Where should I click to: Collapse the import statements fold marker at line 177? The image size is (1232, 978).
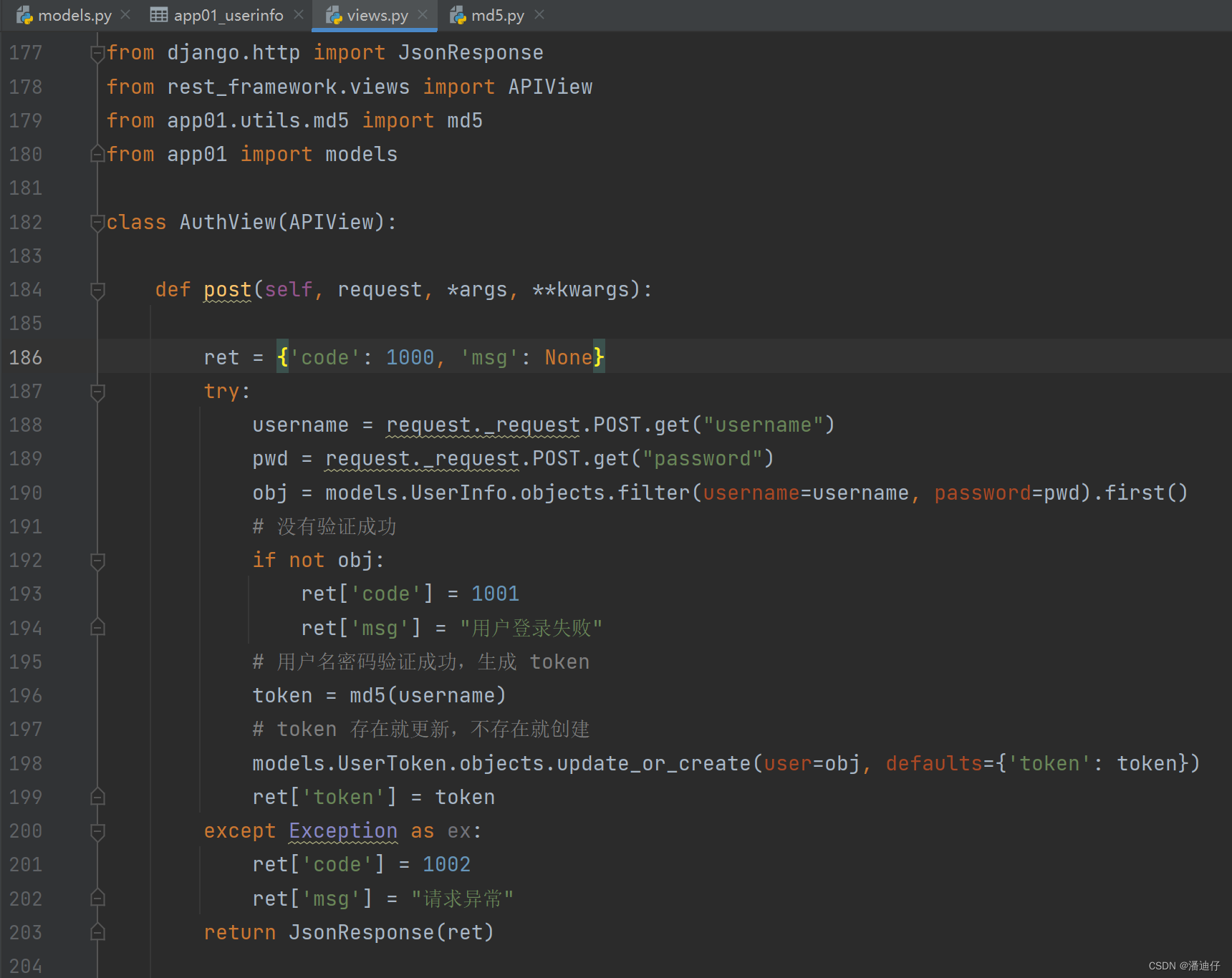(98, 52)
